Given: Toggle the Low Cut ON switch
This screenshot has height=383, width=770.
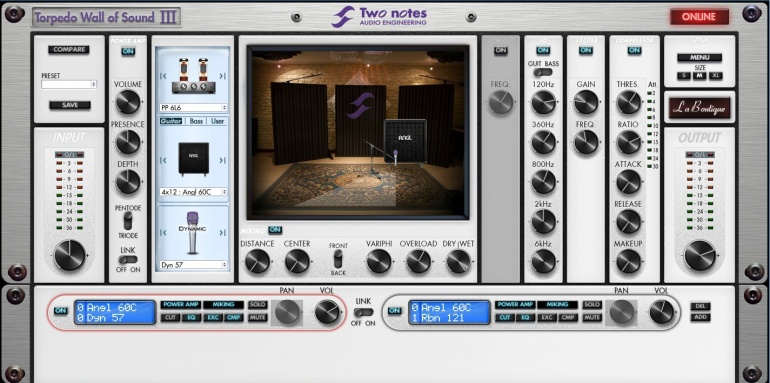Looking at the screenshot, I should point(500,50).
